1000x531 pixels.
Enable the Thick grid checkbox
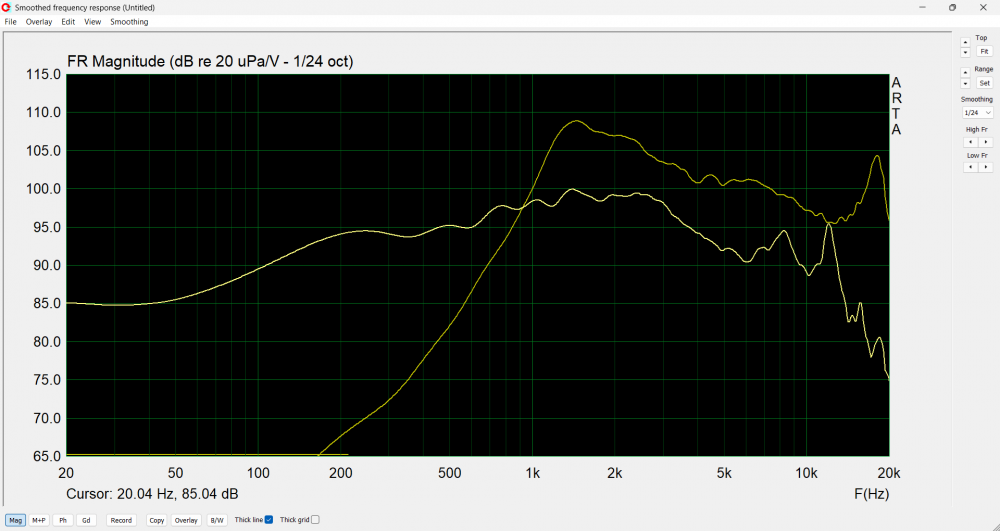315,520
